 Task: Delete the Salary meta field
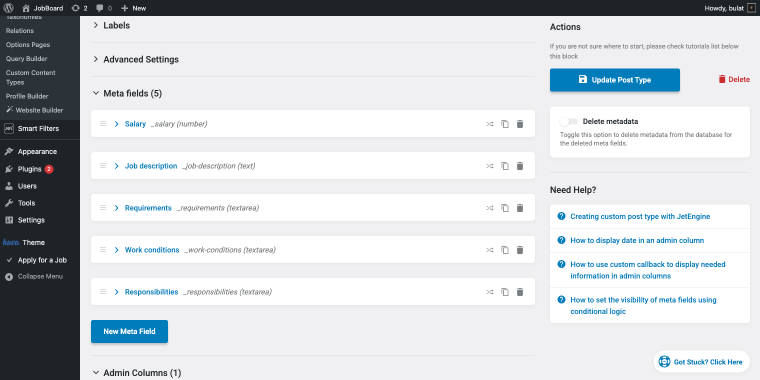[x=520, y=124]
